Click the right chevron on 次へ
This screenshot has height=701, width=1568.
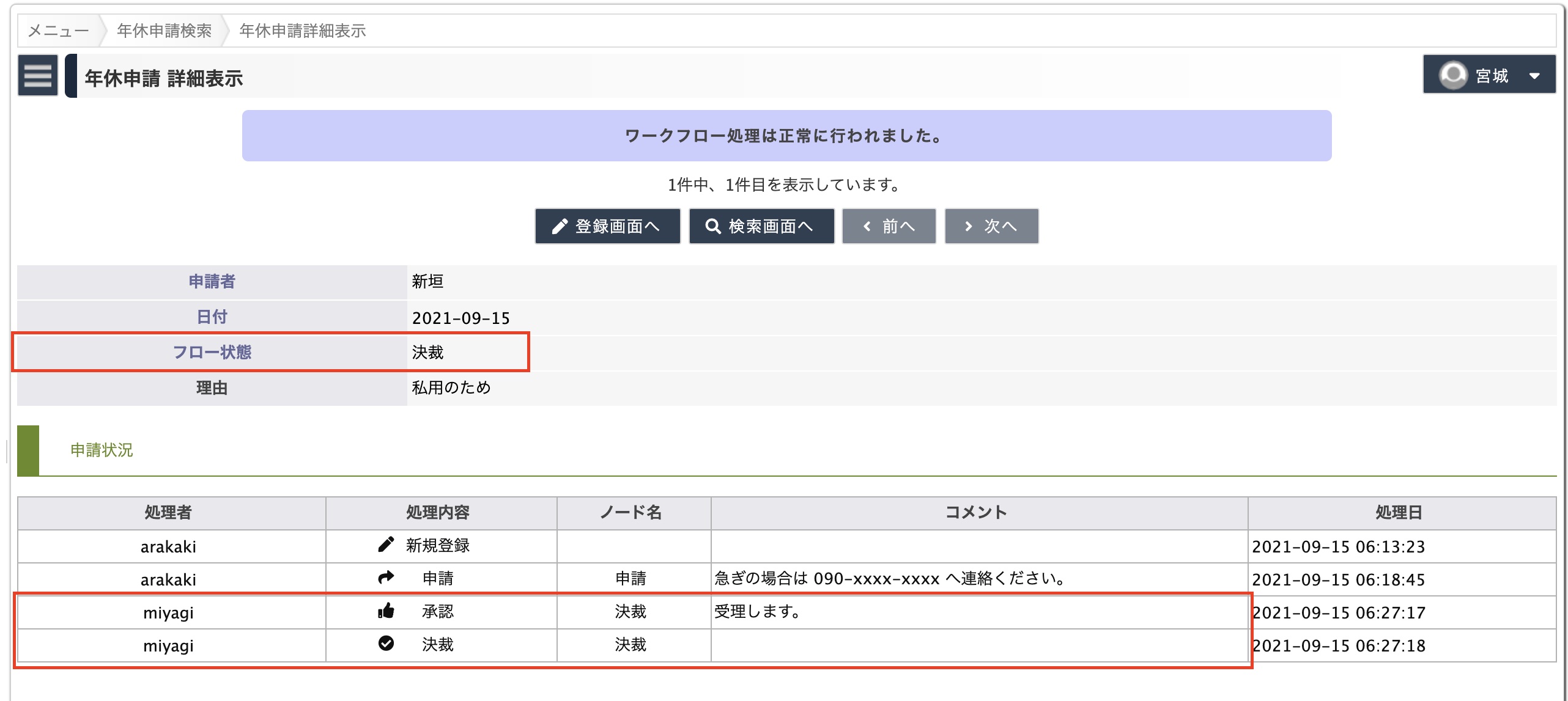968,226
